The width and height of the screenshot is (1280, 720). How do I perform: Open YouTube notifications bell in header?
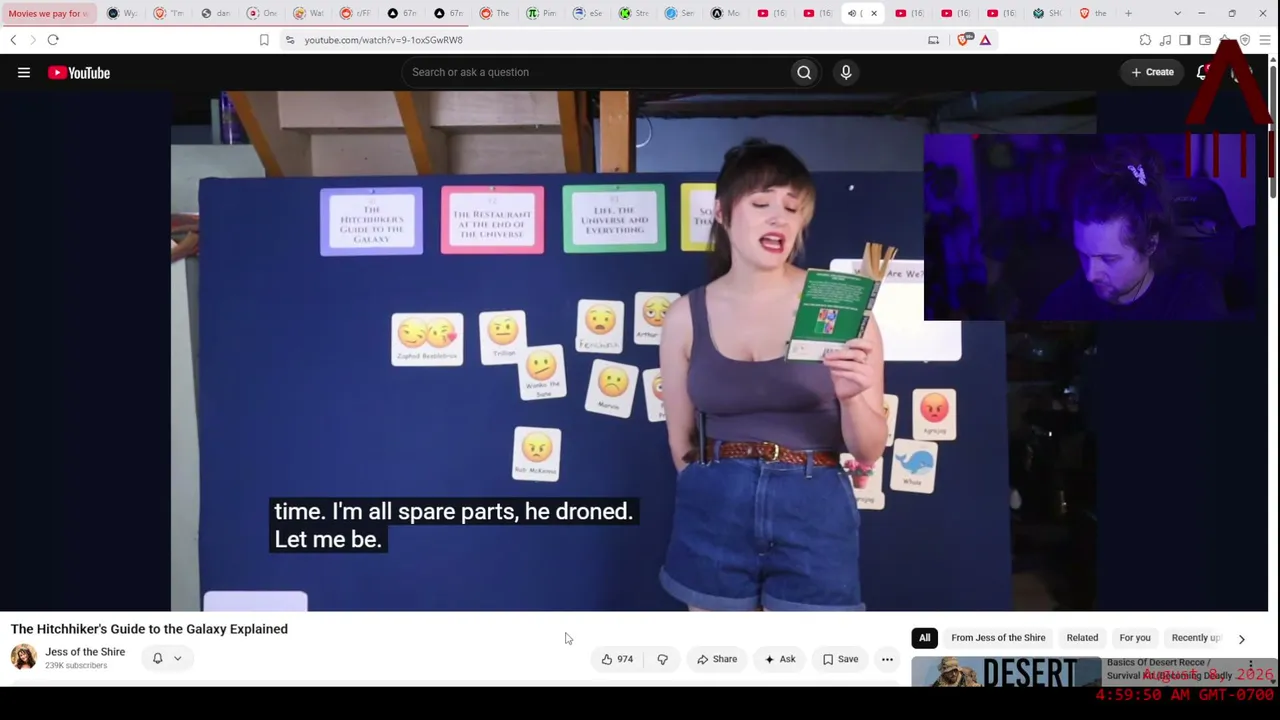(x=1203, y=72)
